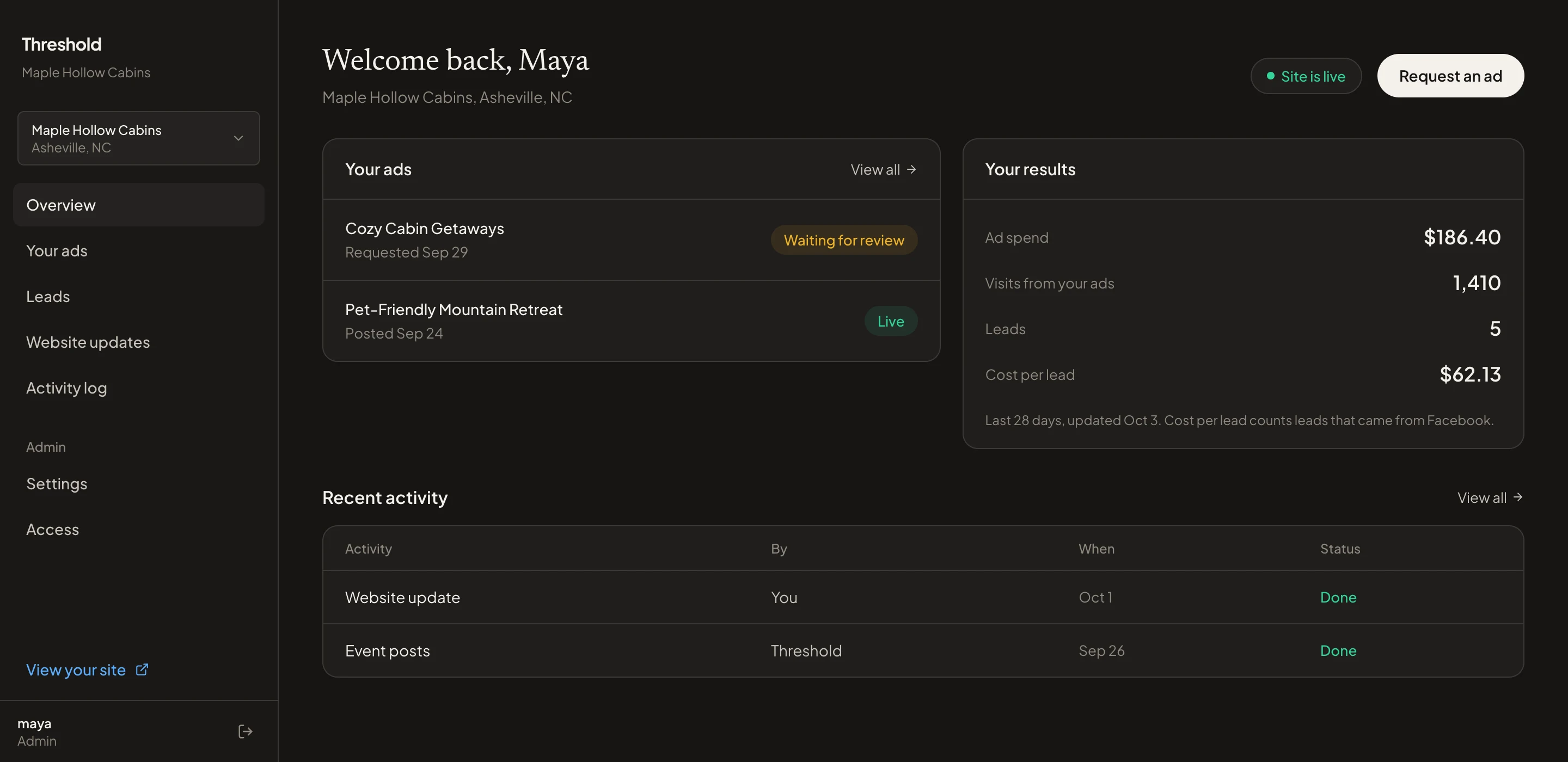1568x762 pixels.
Task: Click the Activity column header
Action: tap(368, 549)
